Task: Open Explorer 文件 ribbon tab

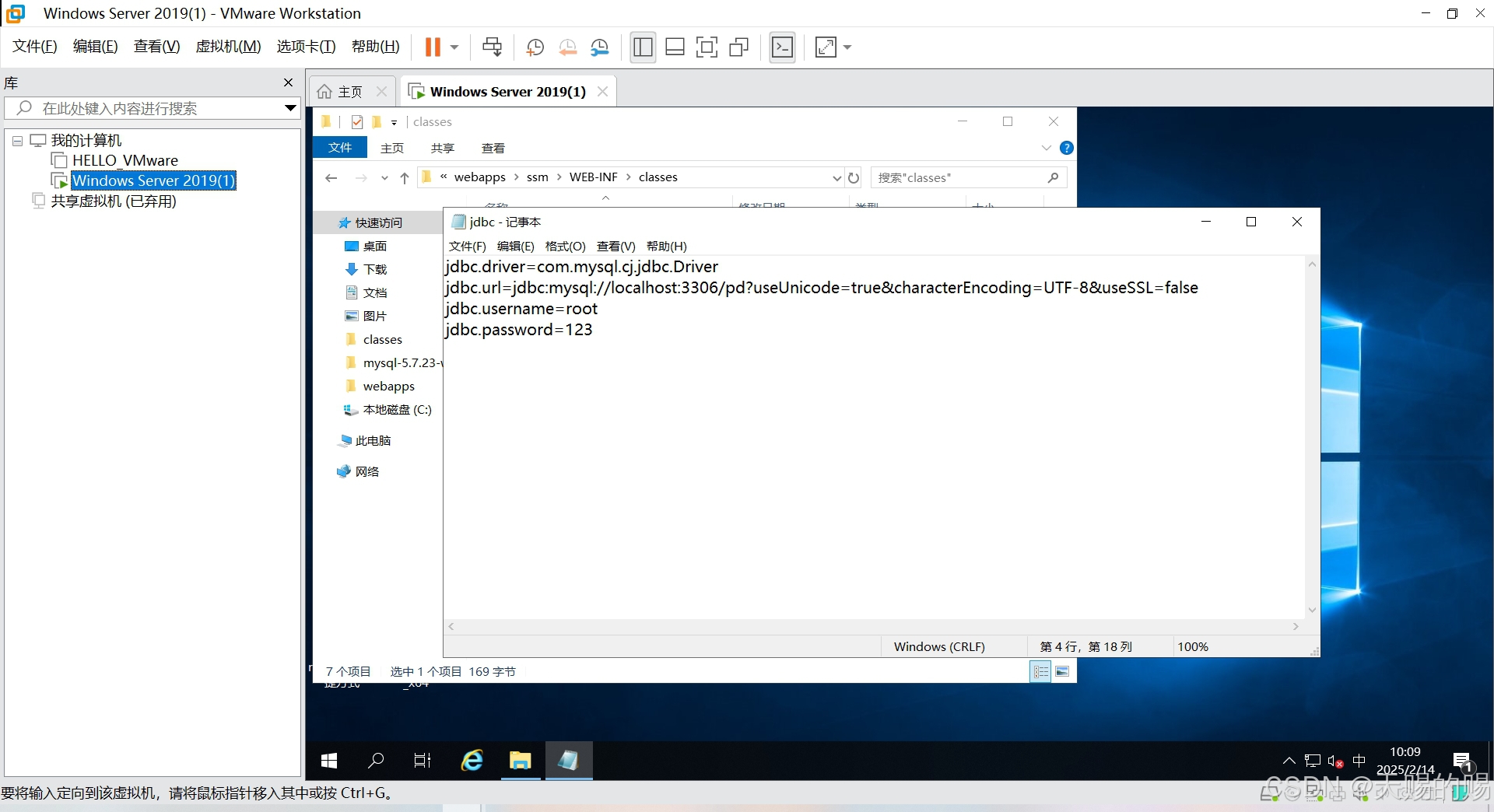Action: pos(340,148)
